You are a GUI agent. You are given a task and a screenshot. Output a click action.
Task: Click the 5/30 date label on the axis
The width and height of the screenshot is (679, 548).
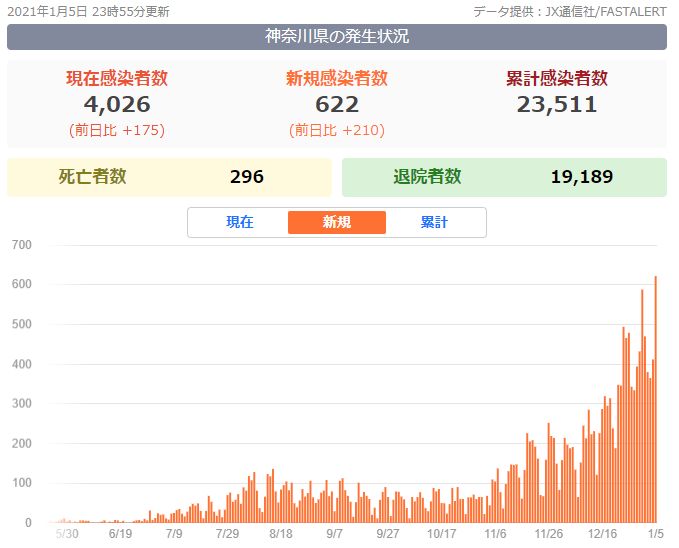point(67,534)
